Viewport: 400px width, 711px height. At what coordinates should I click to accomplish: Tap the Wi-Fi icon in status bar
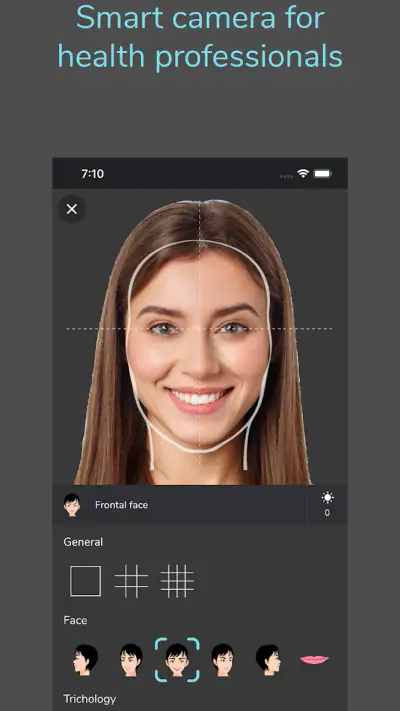pyautogui.click(x=303, y=173)
